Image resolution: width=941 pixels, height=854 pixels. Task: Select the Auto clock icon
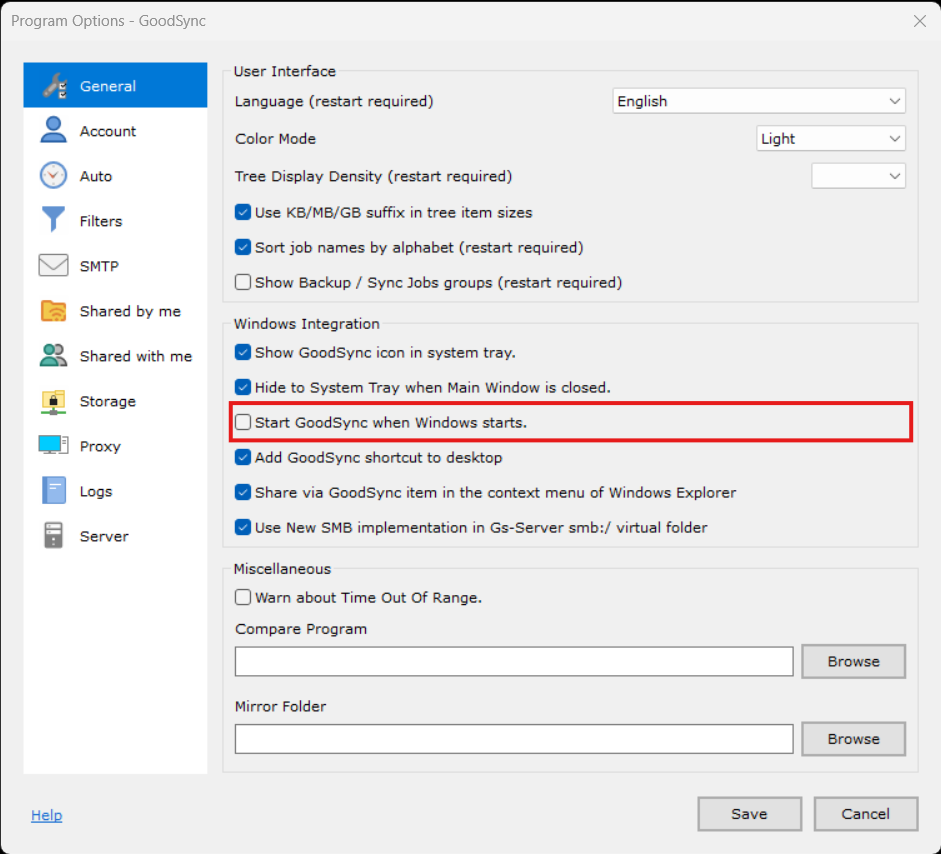click(x=53, y=176)
